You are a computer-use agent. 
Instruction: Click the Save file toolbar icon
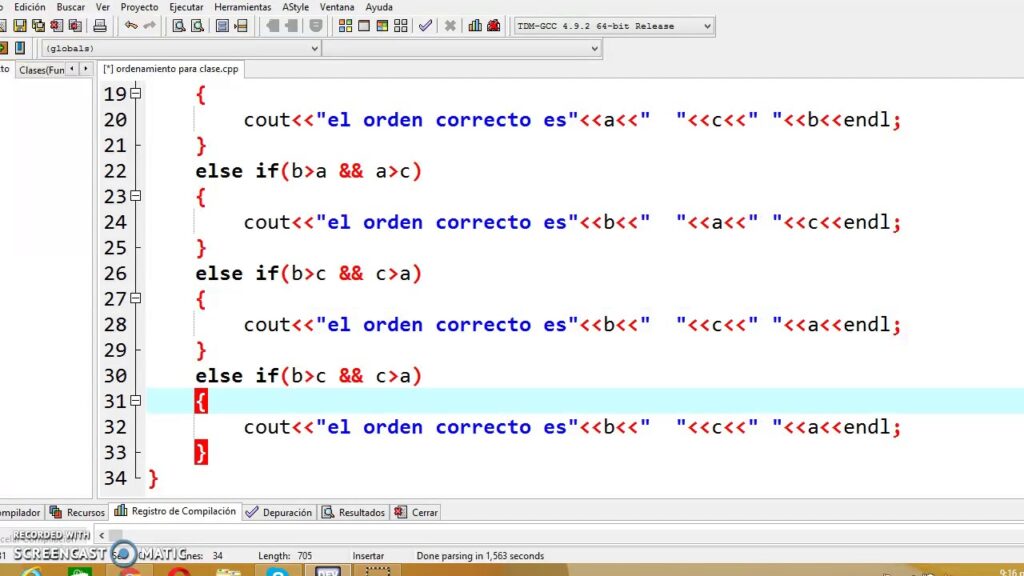tap(20, 26)
